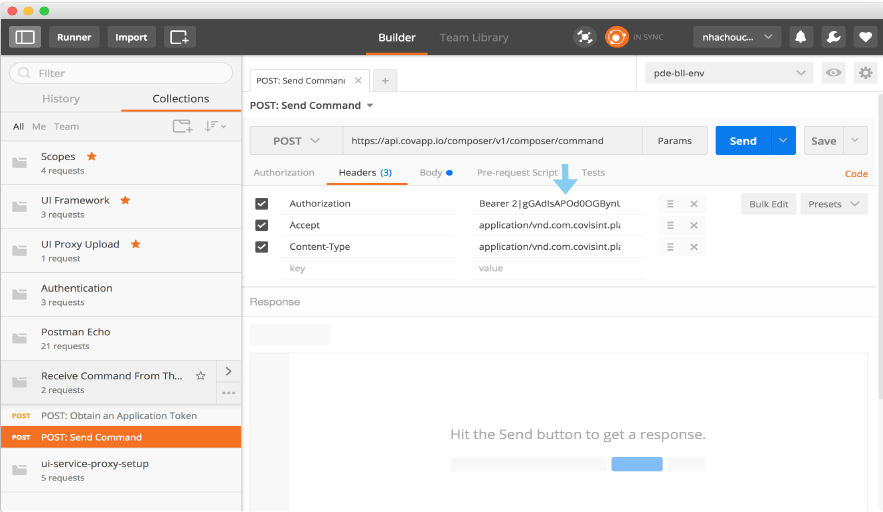Open the Presets dropdown

[832, 204]
